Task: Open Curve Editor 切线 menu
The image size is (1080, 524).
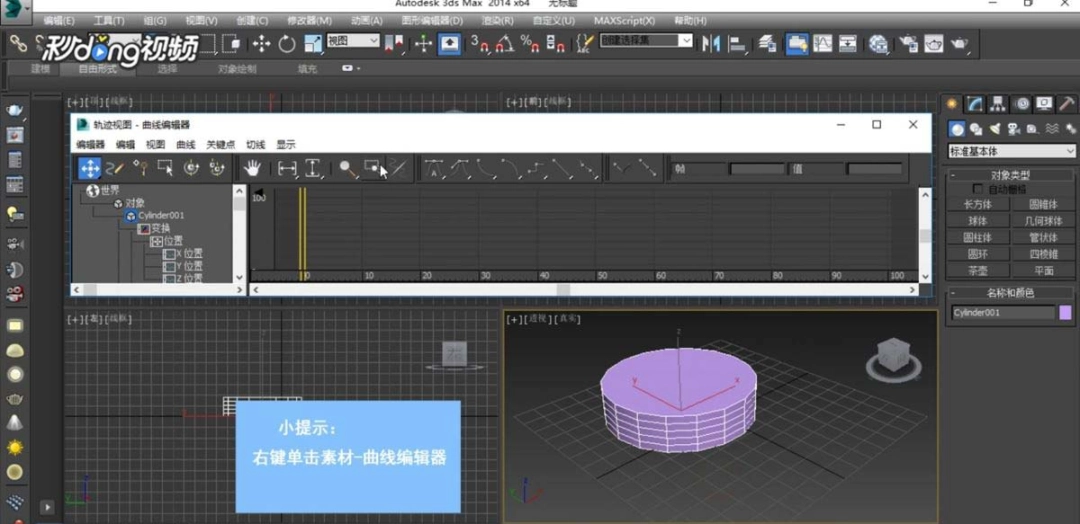Action: 256,145
